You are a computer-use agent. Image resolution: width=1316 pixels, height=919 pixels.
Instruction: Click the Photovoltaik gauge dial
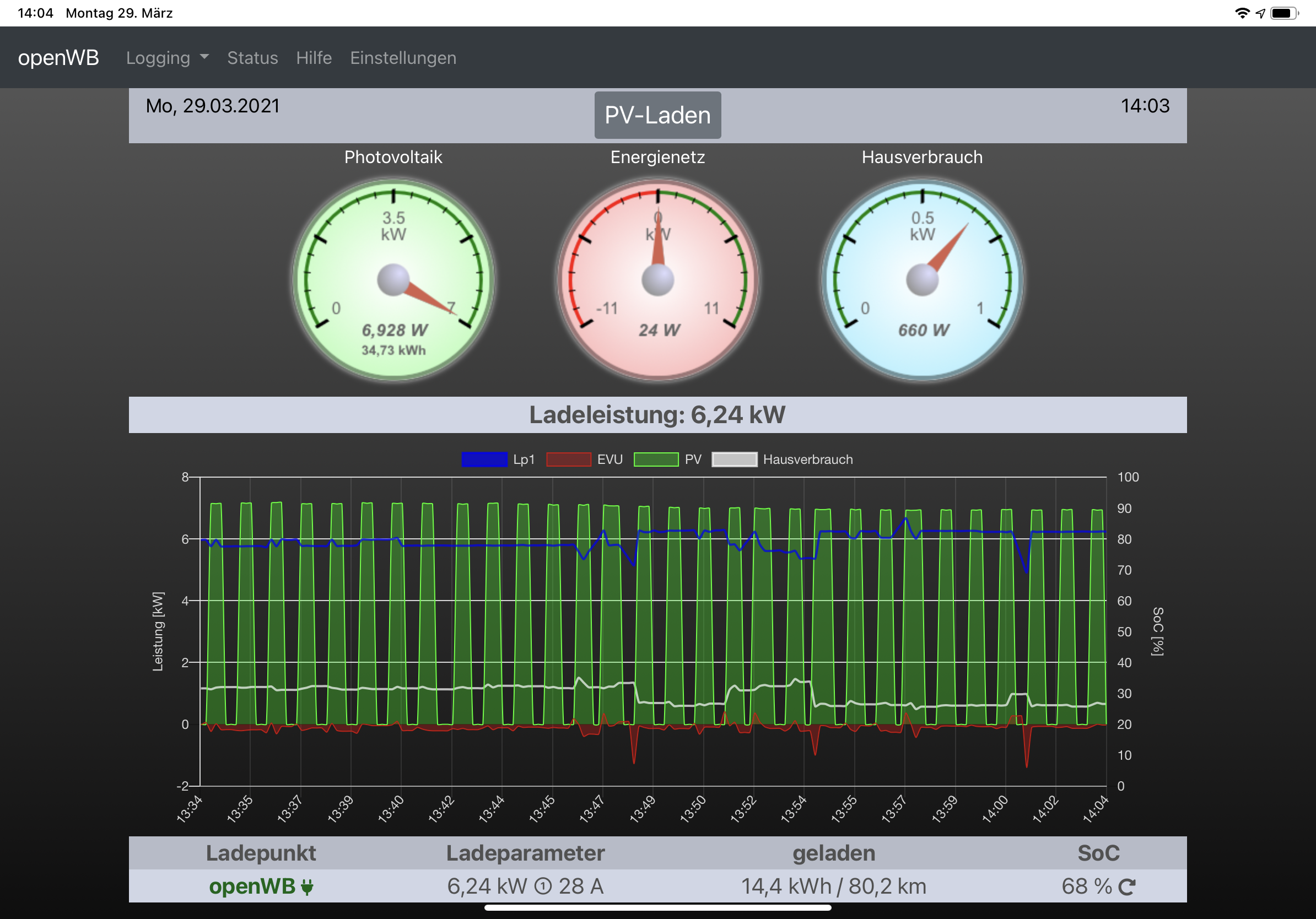pyautogui.click(x=393, y=279)
